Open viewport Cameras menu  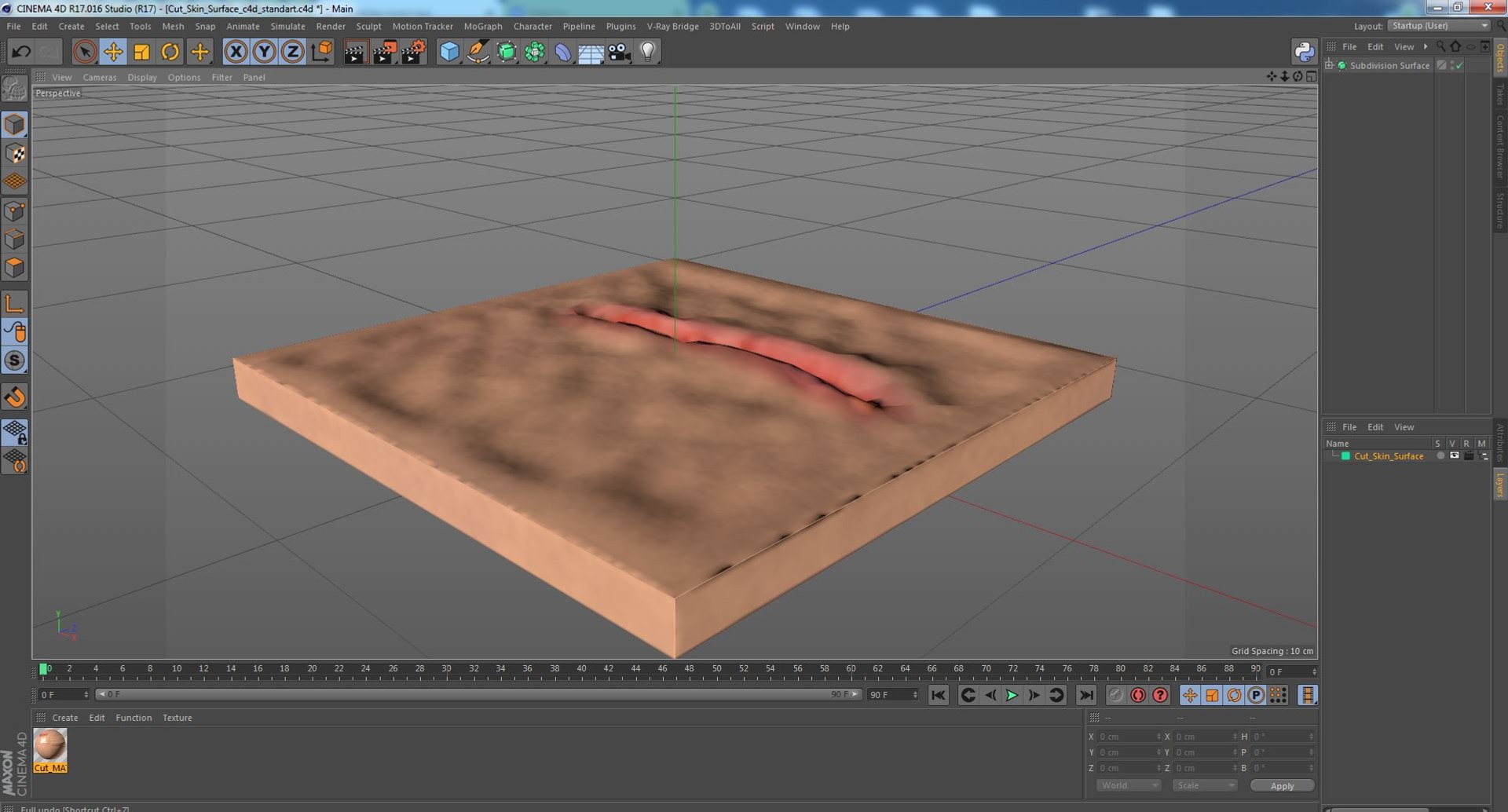[x=100, y=77]
